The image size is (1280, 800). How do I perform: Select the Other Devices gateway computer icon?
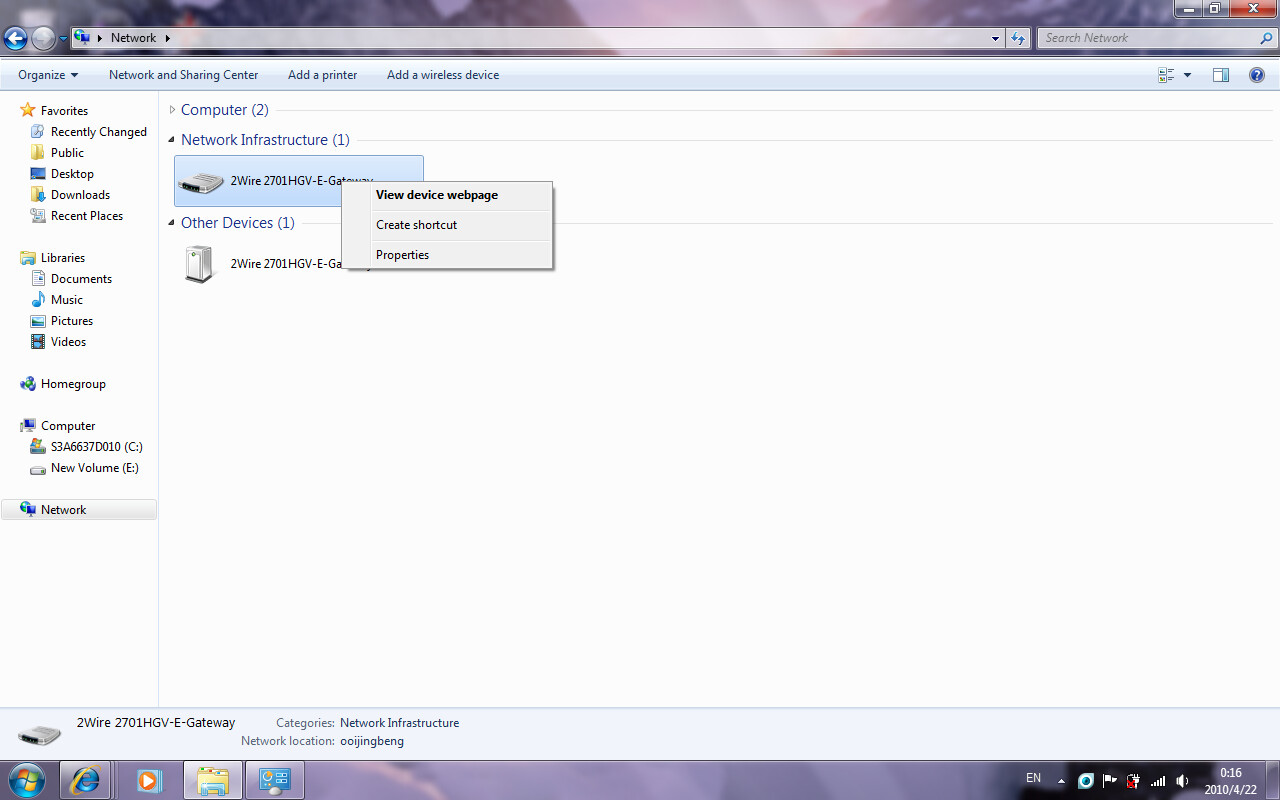point(199,262)
